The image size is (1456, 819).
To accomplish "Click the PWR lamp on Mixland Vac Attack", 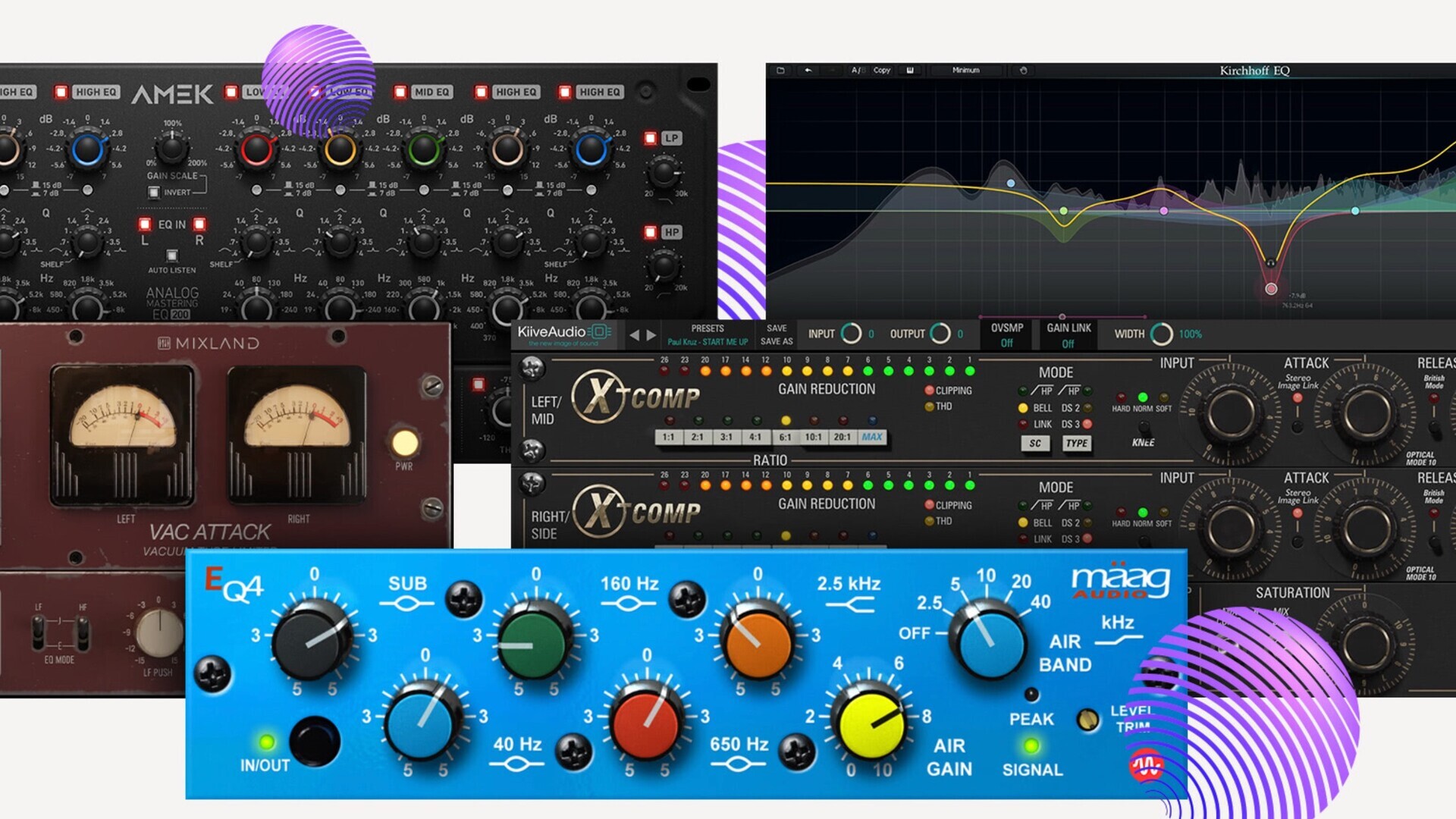I will pos(404,443).
